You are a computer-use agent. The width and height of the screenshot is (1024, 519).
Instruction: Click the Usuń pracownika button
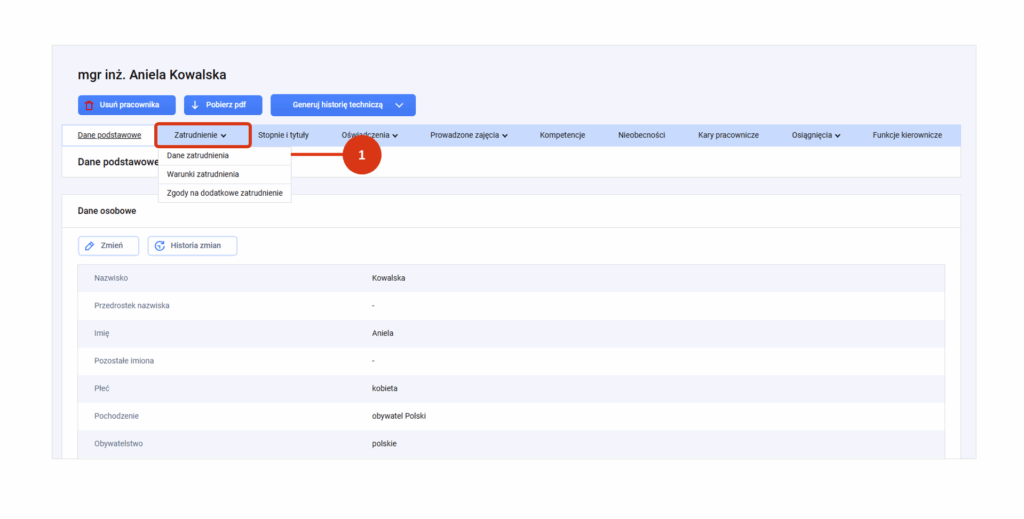point(127,105)
